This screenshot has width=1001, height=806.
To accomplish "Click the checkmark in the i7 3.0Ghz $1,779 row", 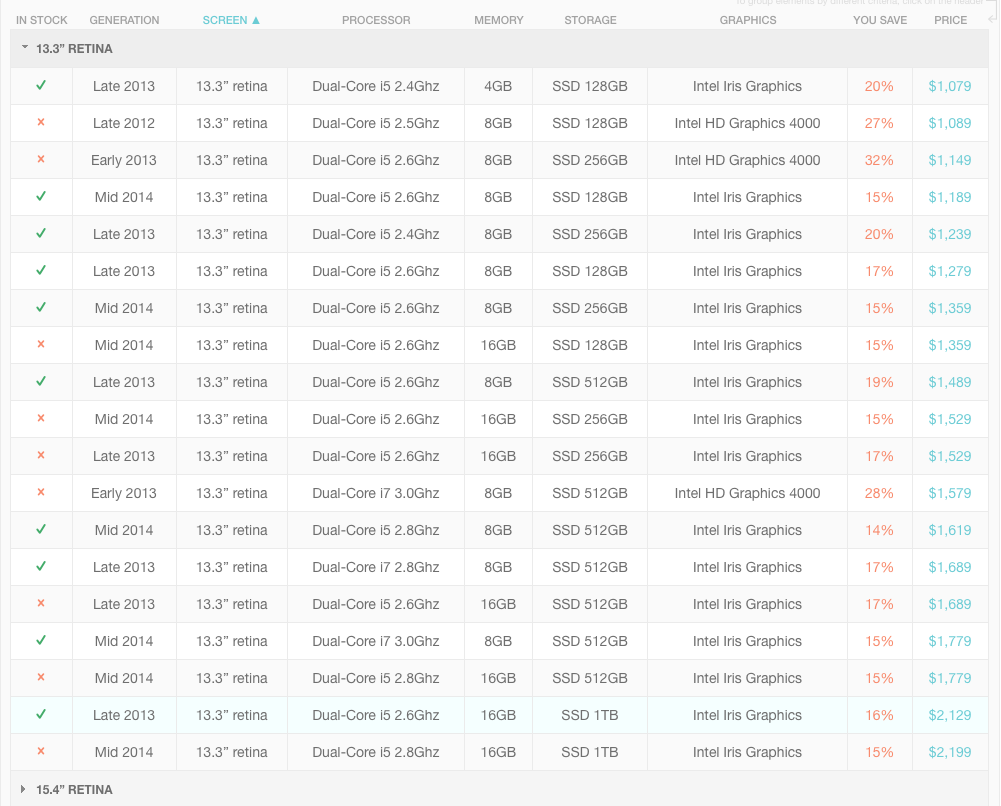I will tap(41, 641).
